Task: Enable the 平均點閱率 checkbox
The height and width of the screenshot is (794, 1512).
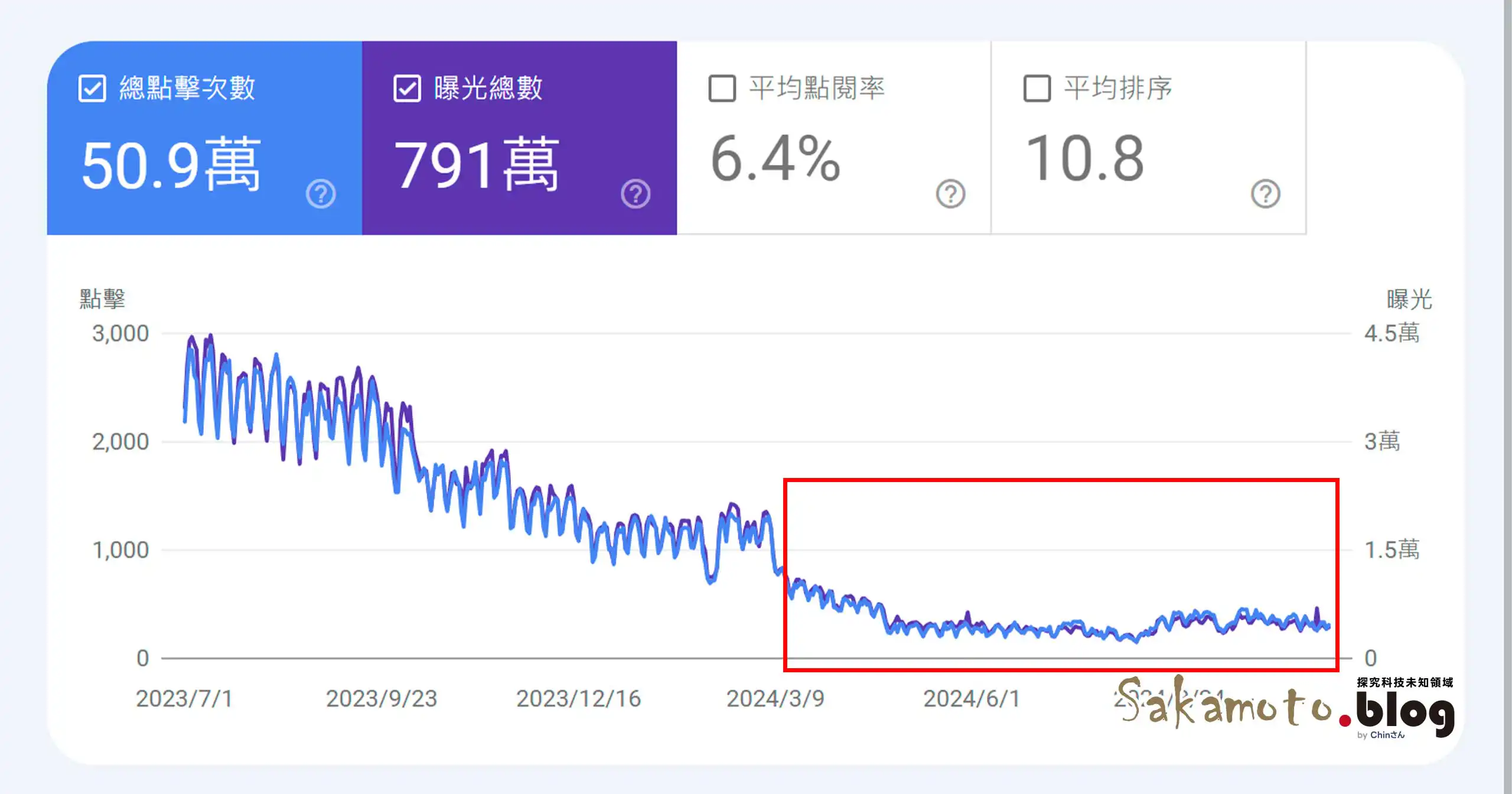Action: [722, 89]
